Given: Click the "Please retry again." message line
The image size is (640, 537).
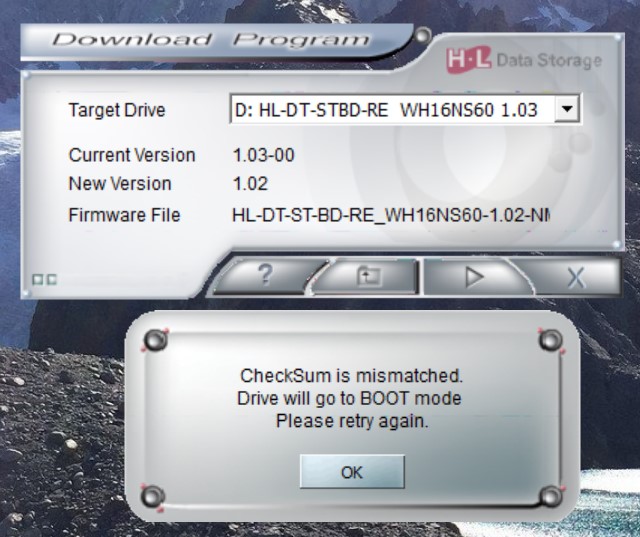Looking at the screenshot, I should point(352,421).
